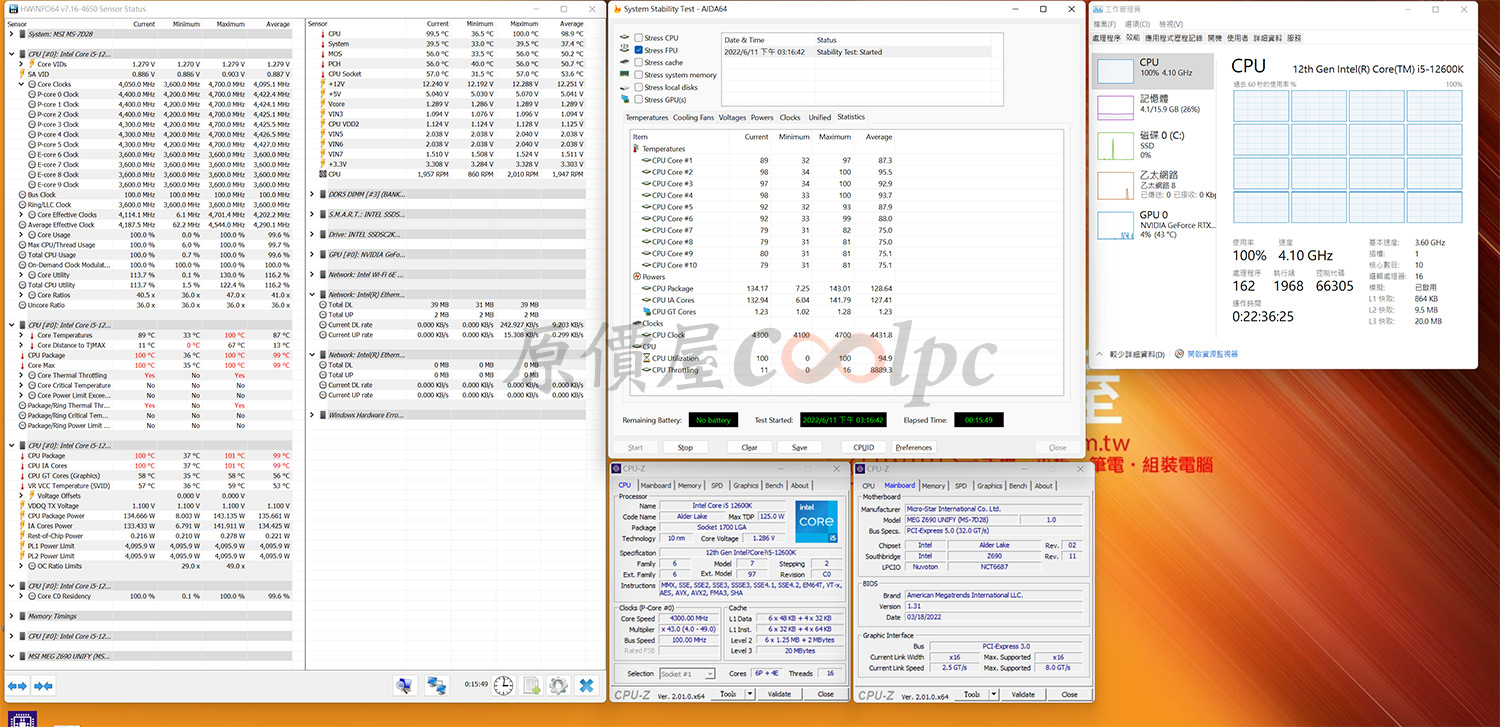The image size is (1500, 727).
Task: Switch to 處理程序 tab in Task Manager
Action: (1106, 37)
